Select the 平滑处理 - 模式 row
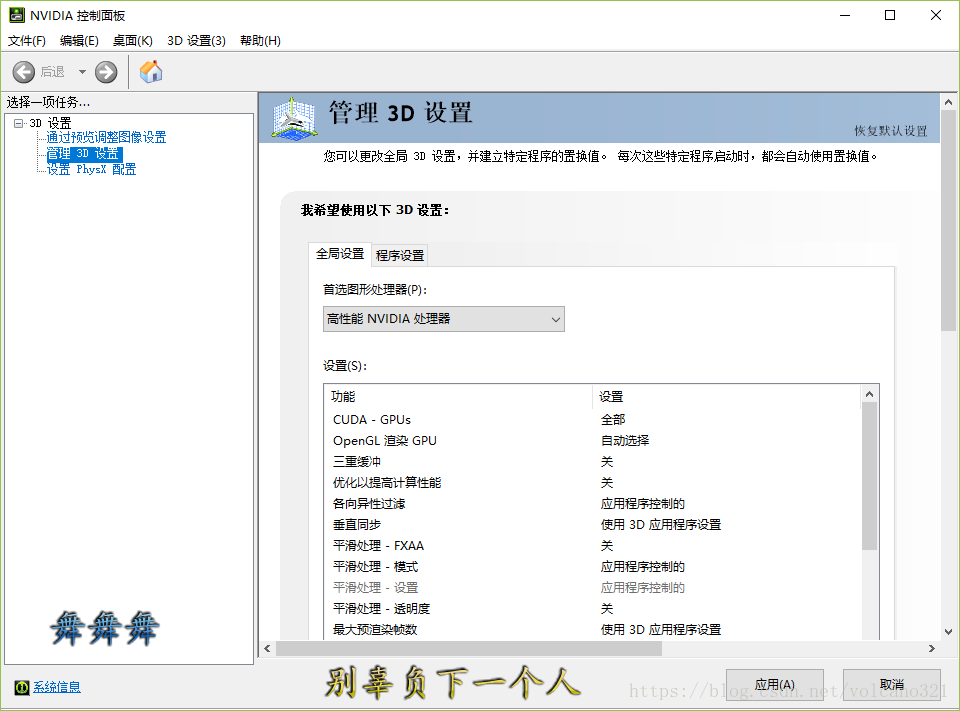Viewport: 960px width, 711px height. (x=592, y=566)
